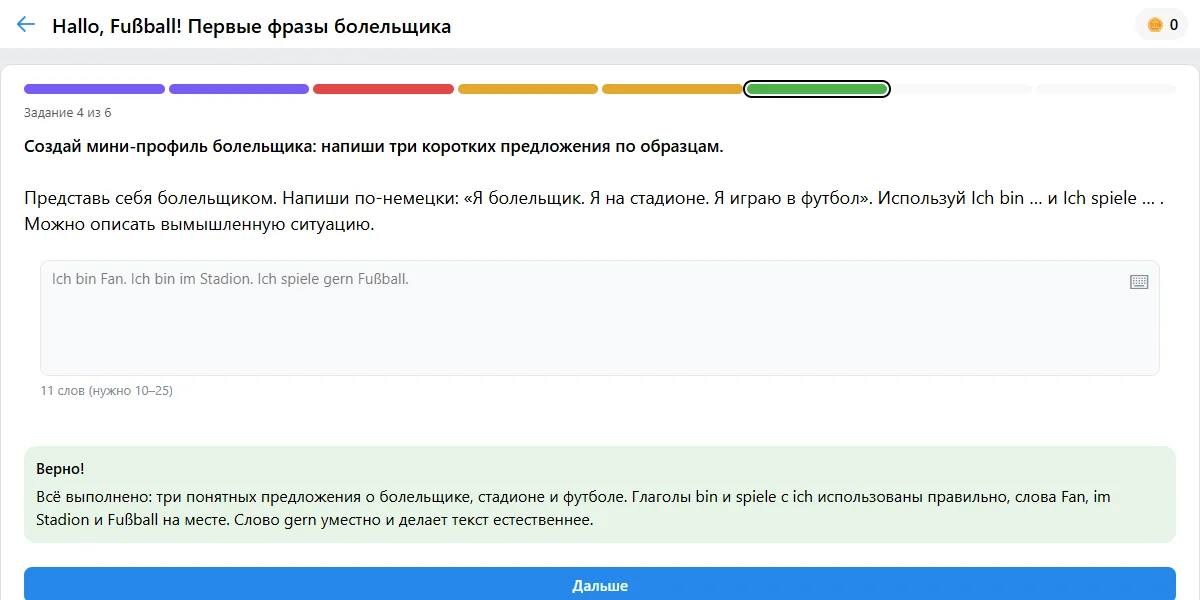The image size is (1200, 600).
Task: Click the Верно! feedback heading
Action: (60, 468)
